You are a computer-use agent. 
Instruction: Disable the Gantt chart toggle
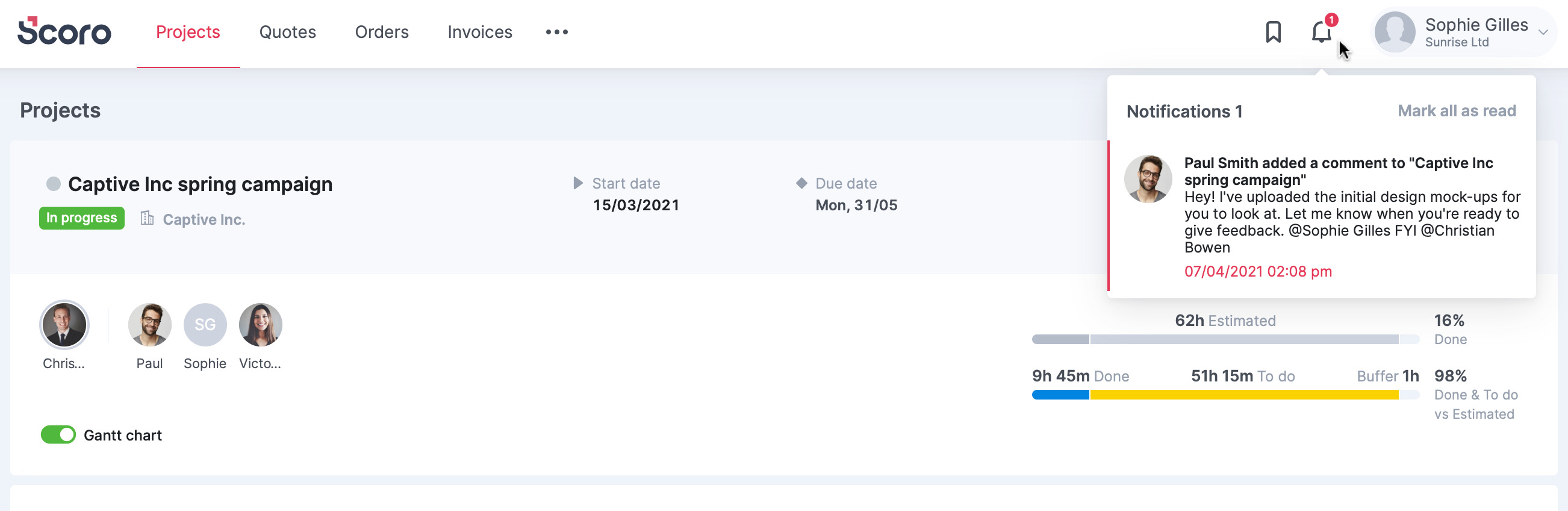[58, 435]
